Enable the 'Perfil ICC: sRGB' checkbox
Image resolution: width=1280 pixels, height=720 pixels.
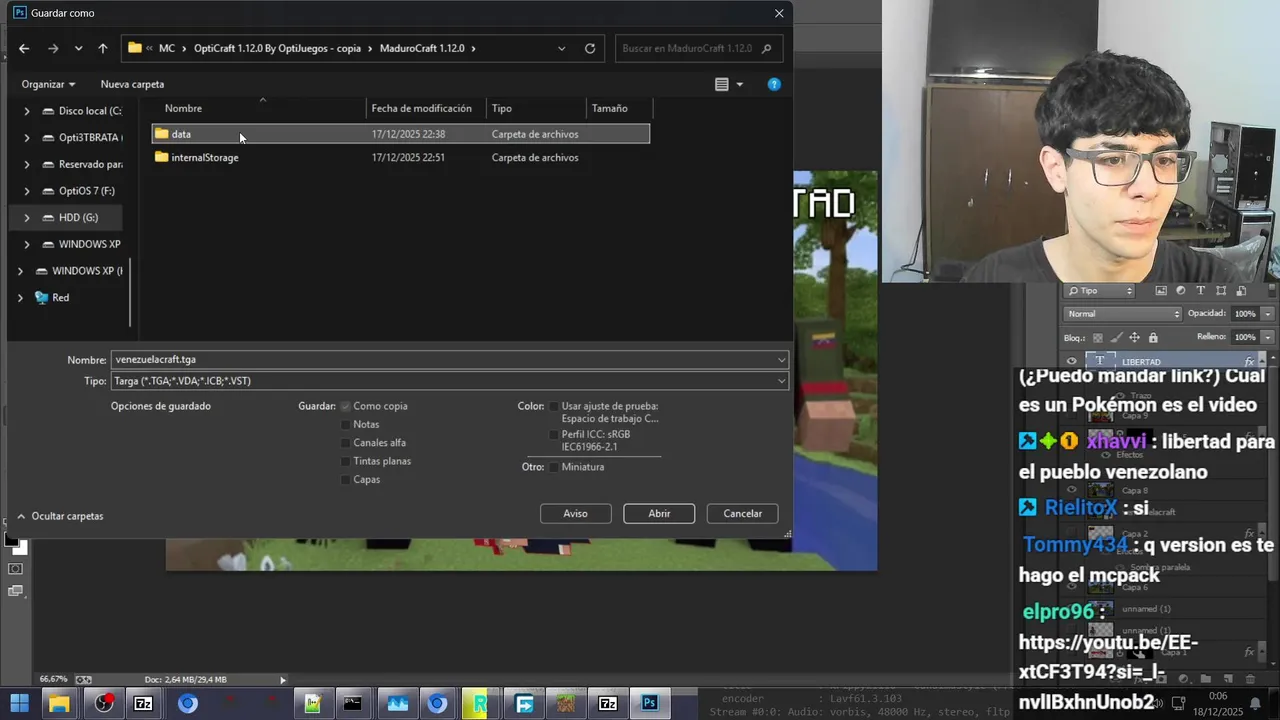click(554, 435)
